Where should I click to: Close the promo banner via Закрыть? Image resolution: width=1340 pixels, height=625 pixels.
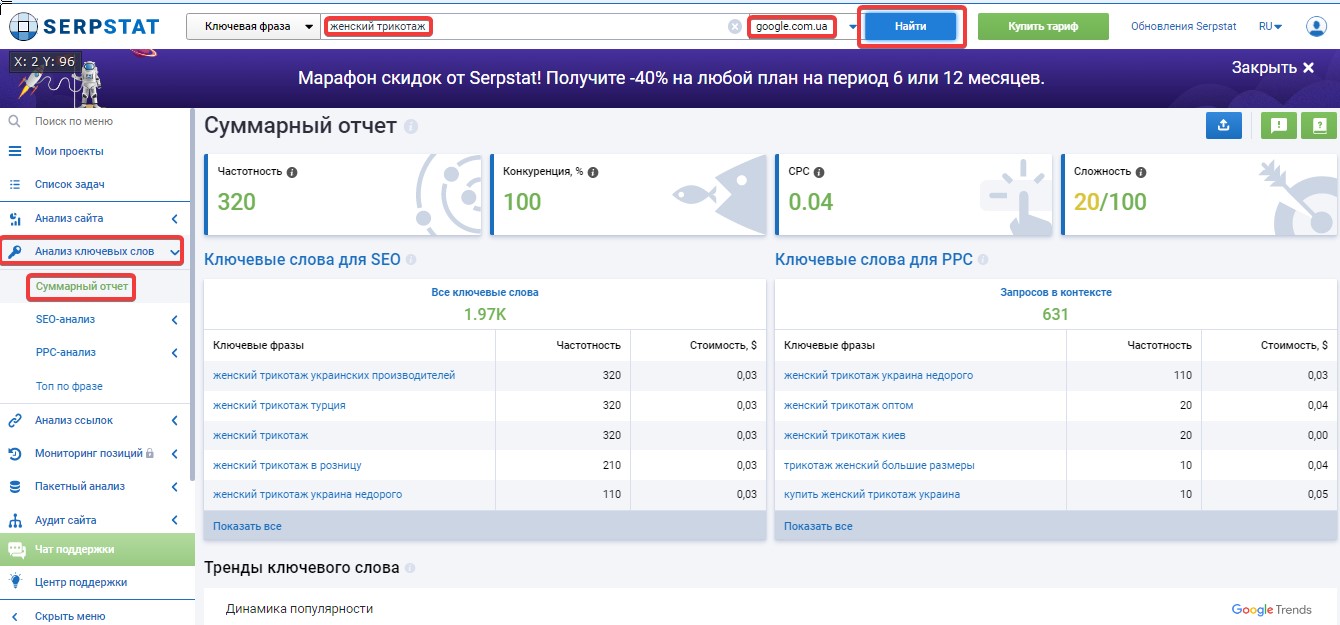click(1273, 68)
